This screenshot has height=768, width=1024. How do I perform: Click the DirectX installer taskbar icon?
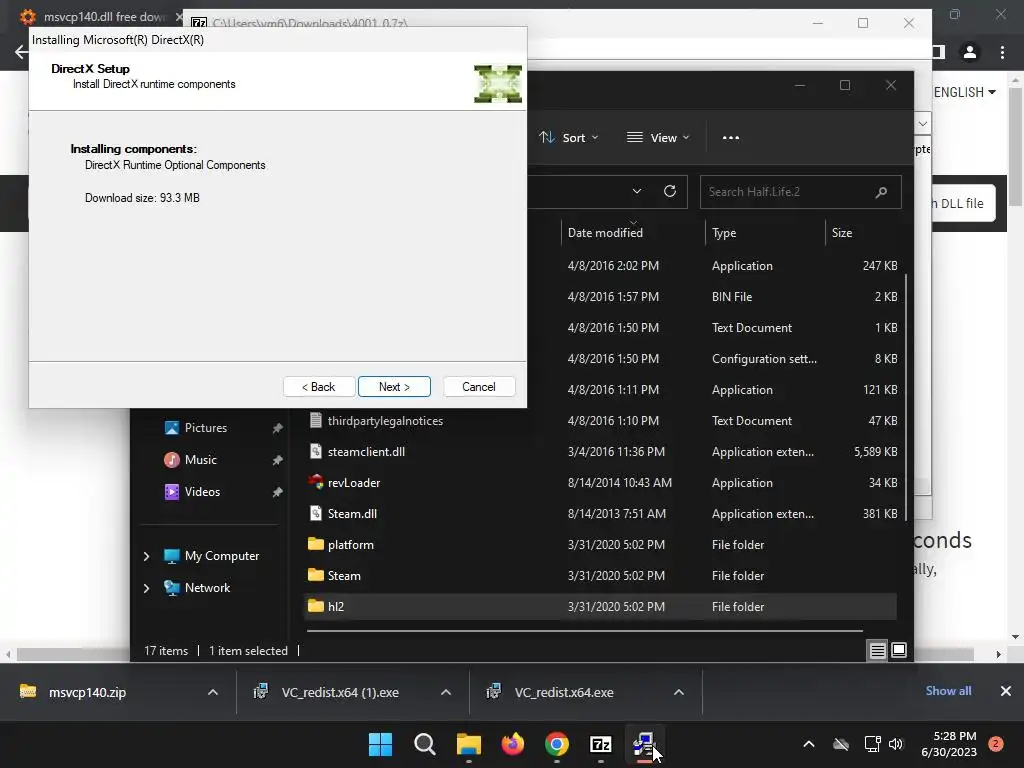click(644, 744)
